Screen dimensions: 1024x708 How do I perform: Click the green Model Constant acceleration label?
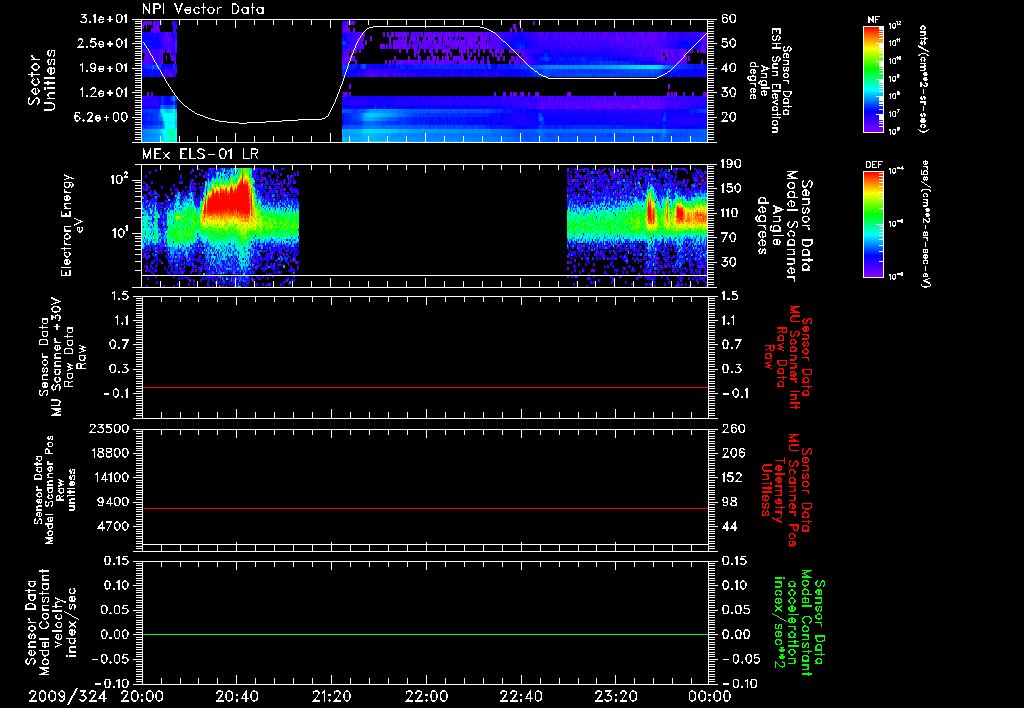(799, 624)
